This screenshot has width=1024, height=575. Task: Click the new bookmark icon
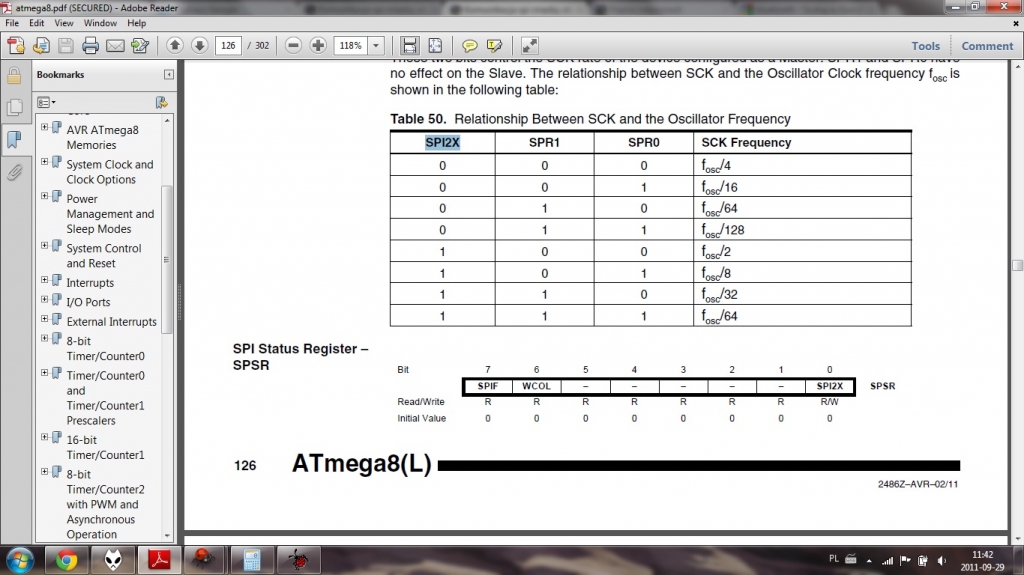point(161,102)
